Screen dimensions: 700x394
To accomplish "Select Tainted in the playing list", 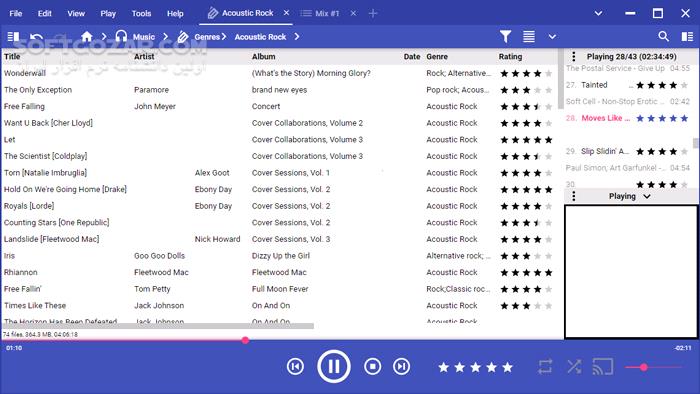I will pos(594,85).
